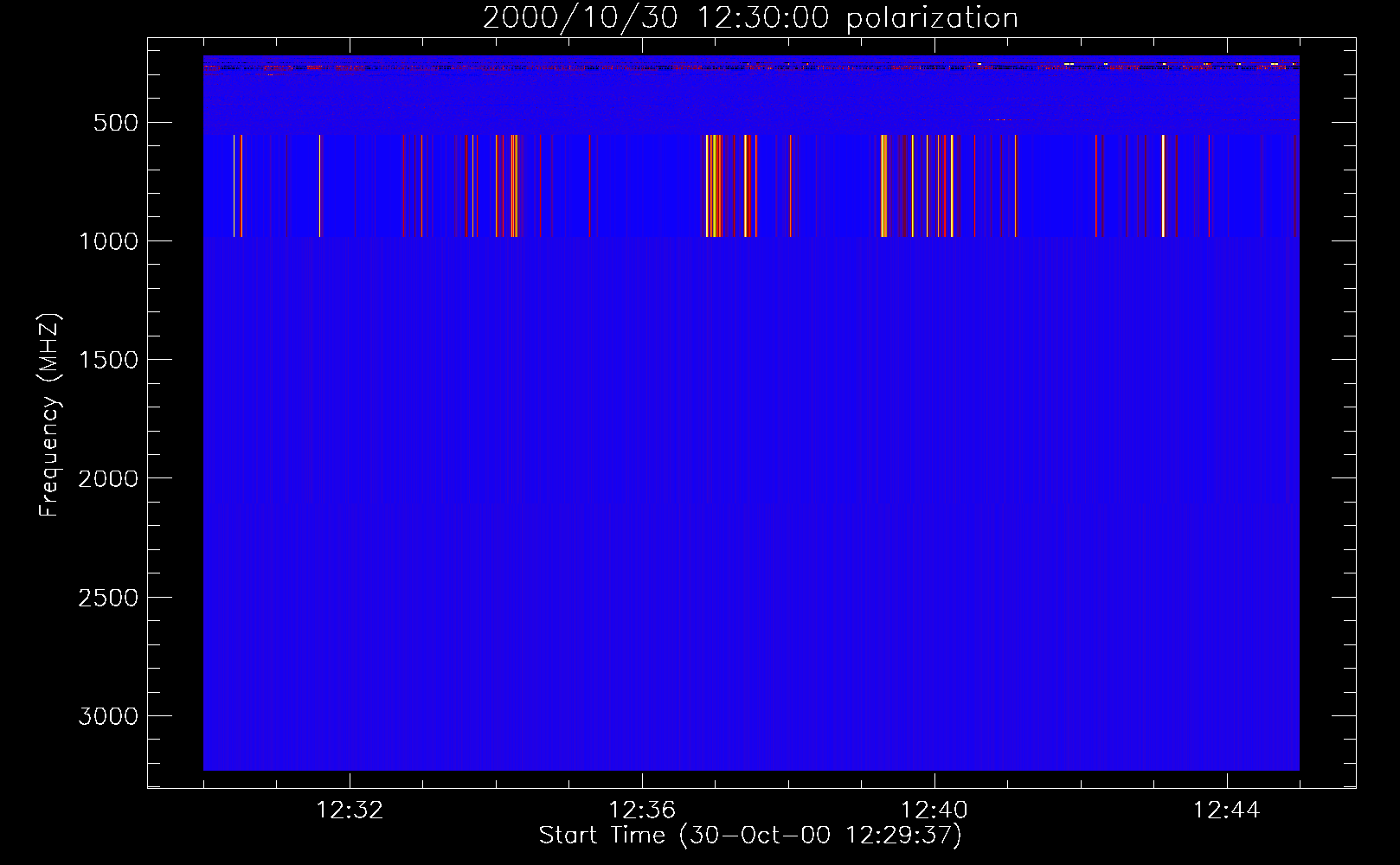The image size is (1400, 865).
Task: Click the 2000 frequency tick label
Action: click(108, 478)
